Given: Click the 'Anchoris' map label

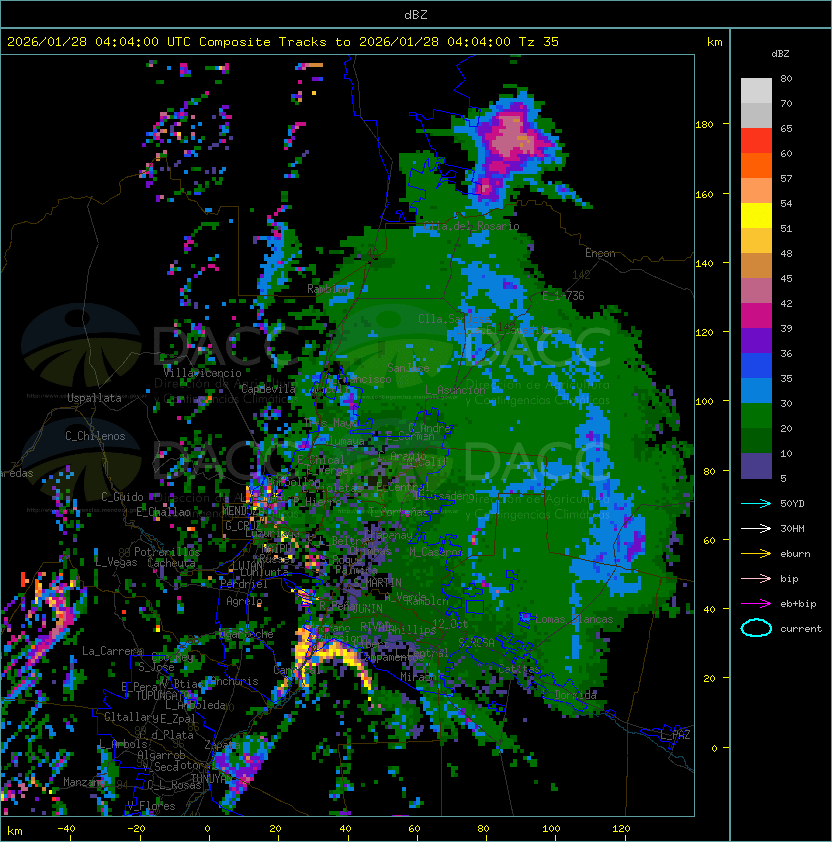Looking at the screenshot, I should pyautogui.click(x=234, y=681).
